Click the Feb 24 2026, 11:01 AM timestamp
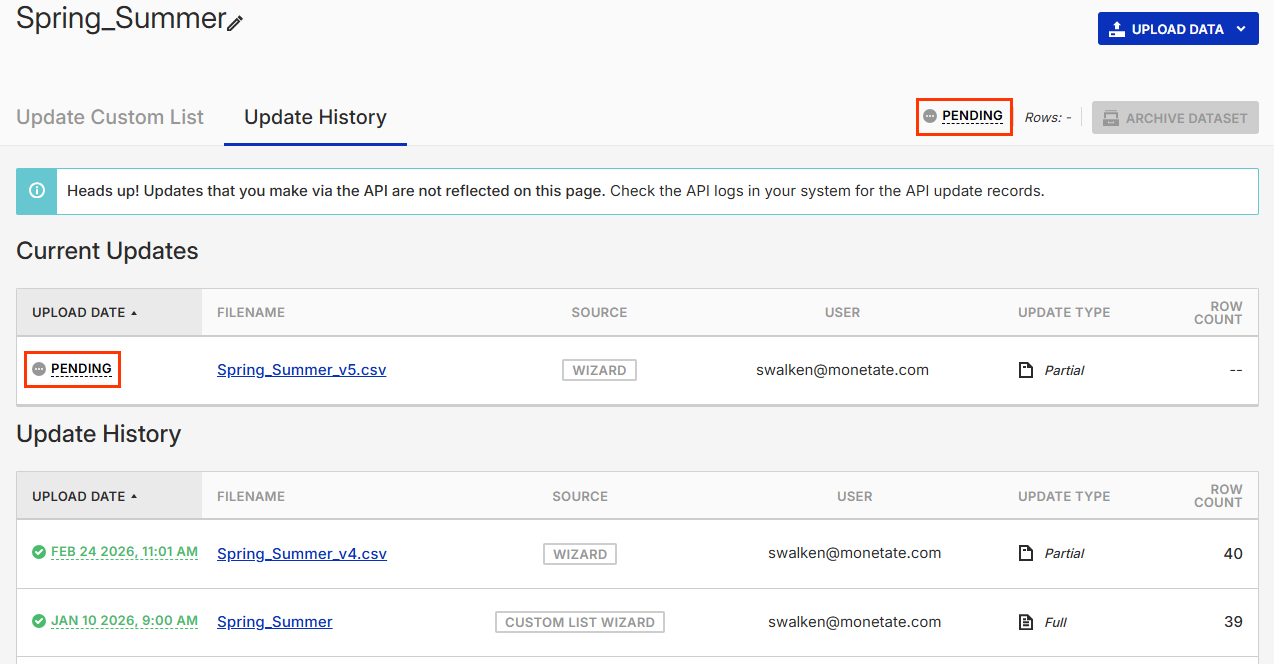Screen dimensions: 1274x664 (x=124, y=552)
